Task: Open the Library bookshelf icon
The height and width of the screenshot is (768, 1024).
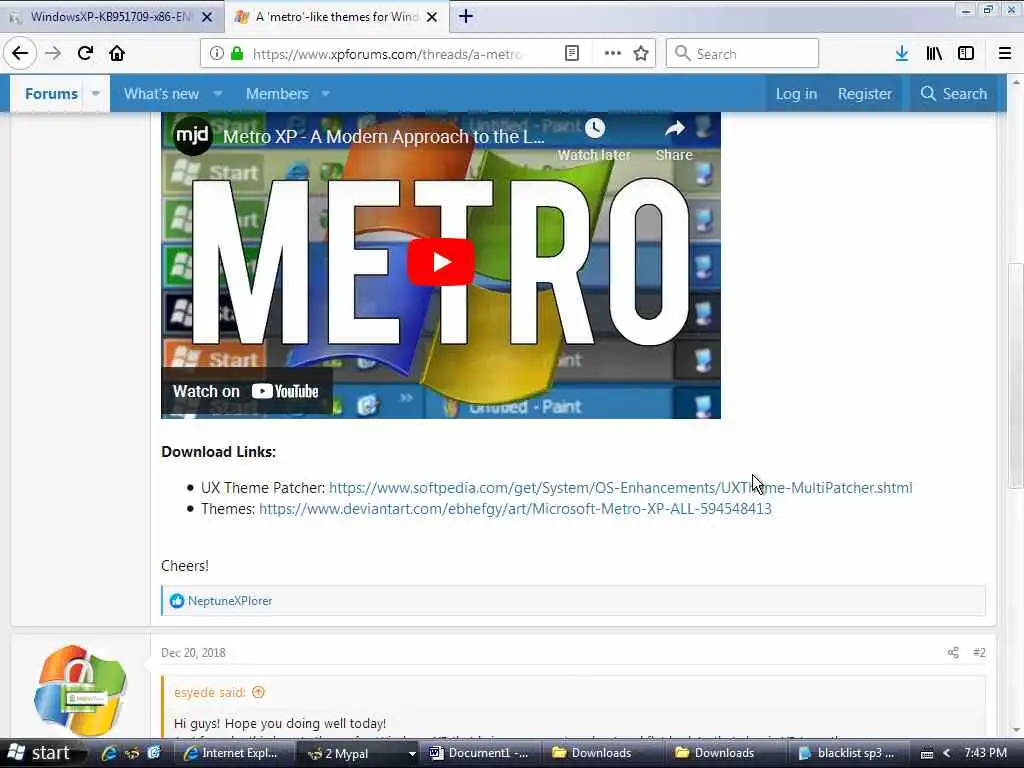Action: (934, 54)
